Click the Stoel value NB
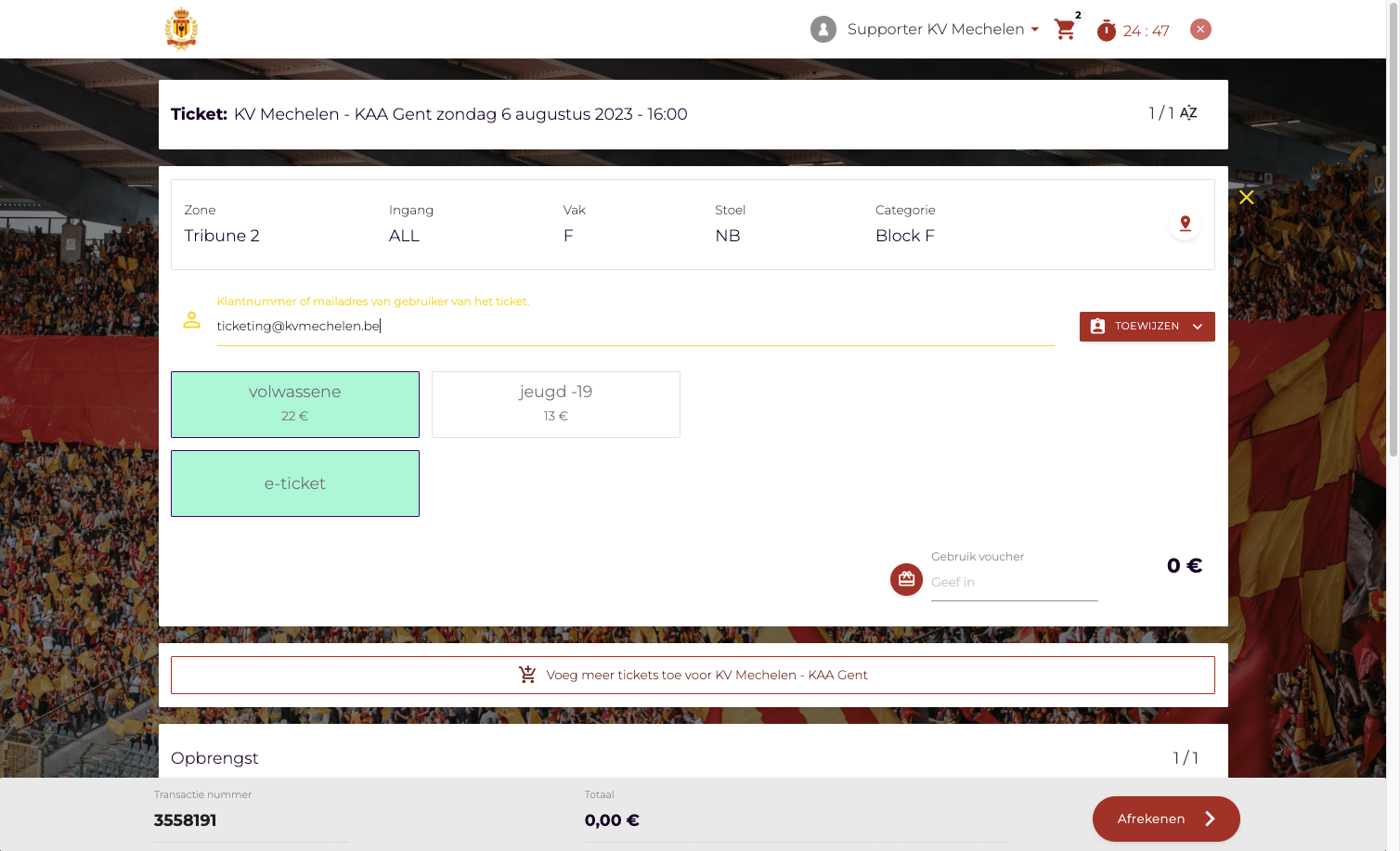 pyautogui.click(x=728, y=236)
